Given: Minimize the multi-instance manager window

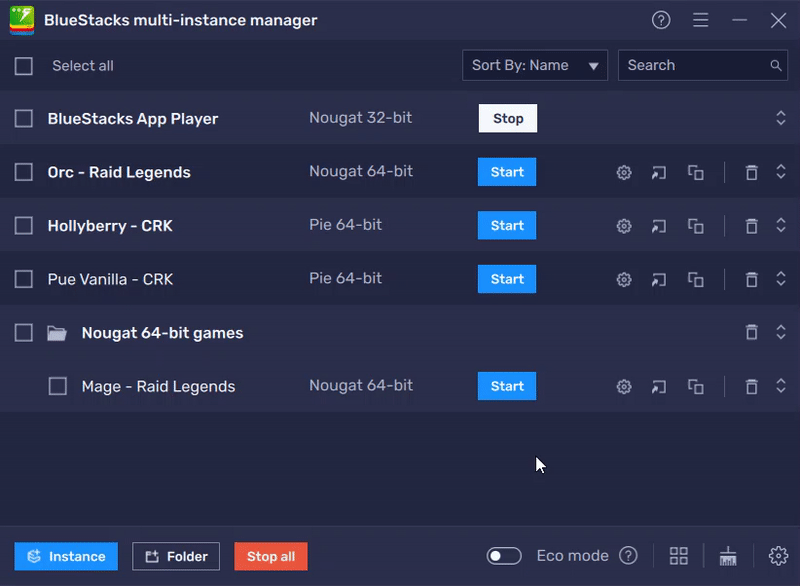Looking at the screenshot, I should click(x=739, y=20).
